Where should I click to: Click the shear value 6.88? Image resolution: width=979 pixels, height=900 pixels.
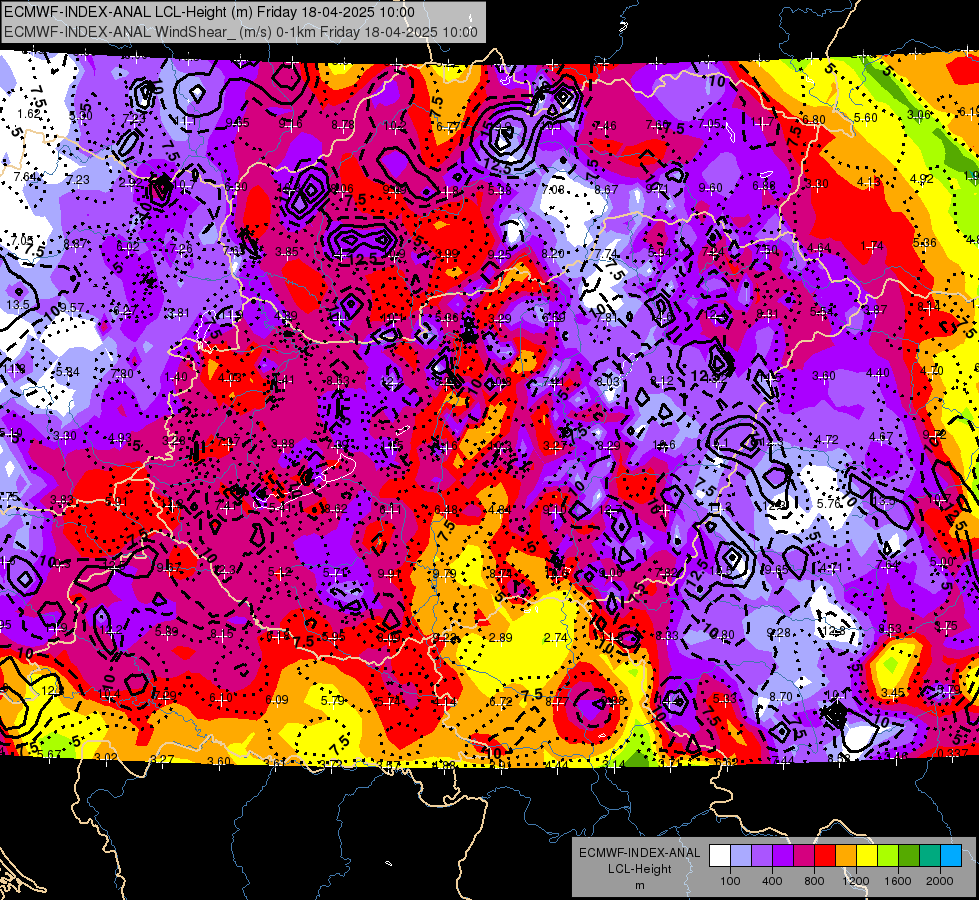point(764,185)
